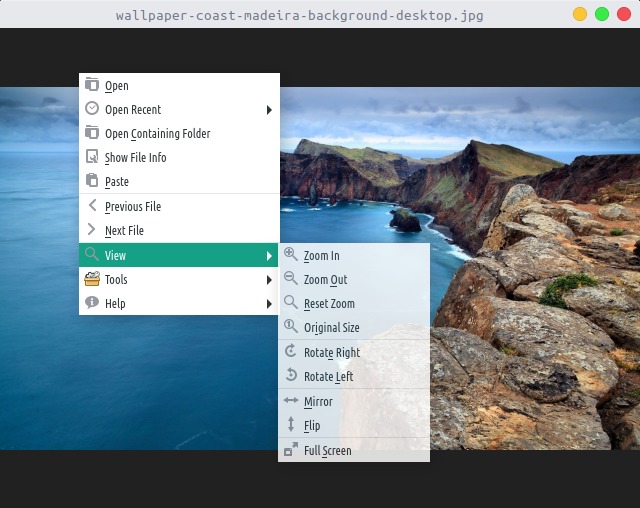Select Flip in the submenu

click(354, 426)
